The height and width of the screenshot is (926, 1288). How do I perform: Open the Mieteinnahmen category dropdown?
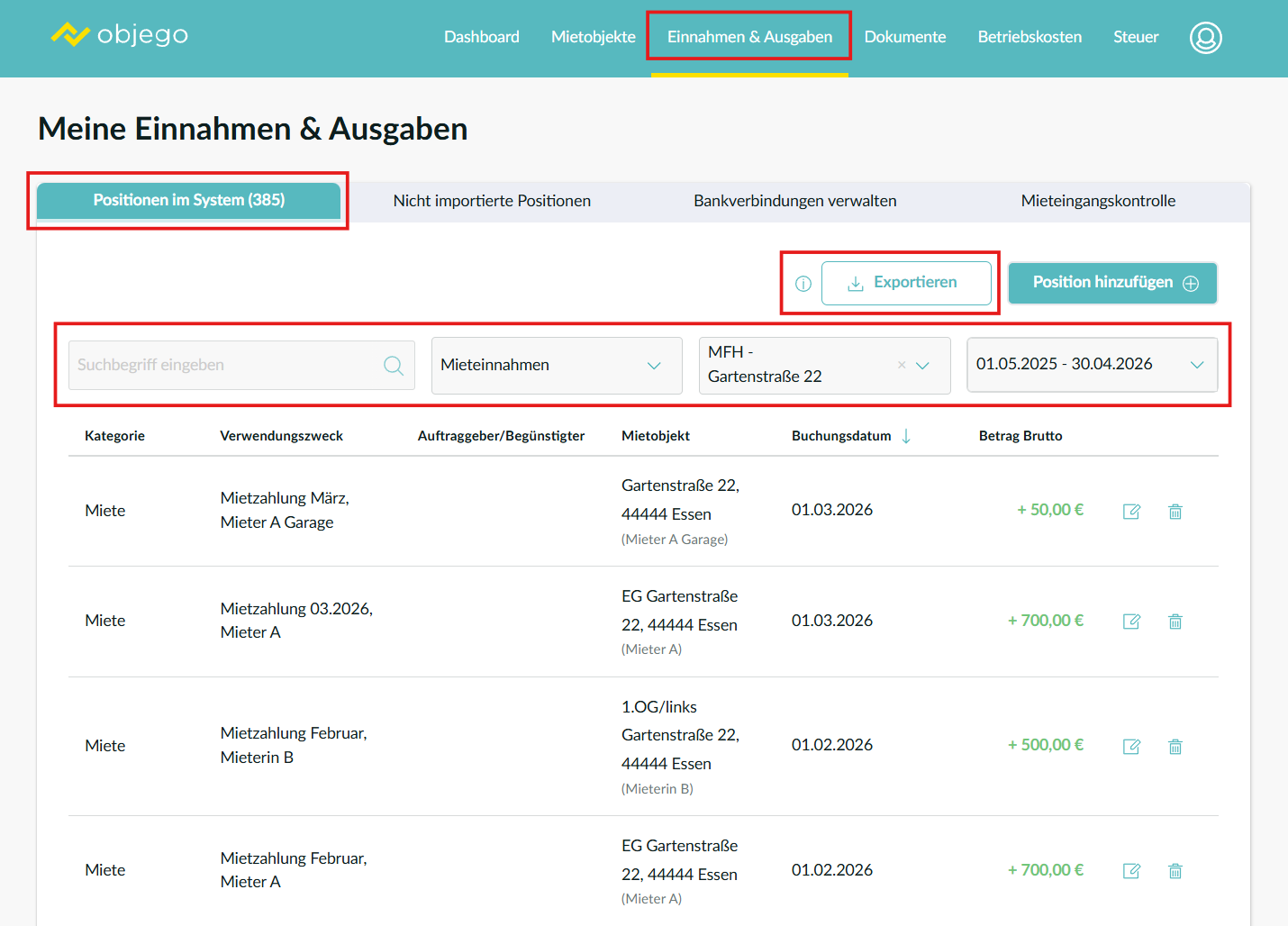557,365
